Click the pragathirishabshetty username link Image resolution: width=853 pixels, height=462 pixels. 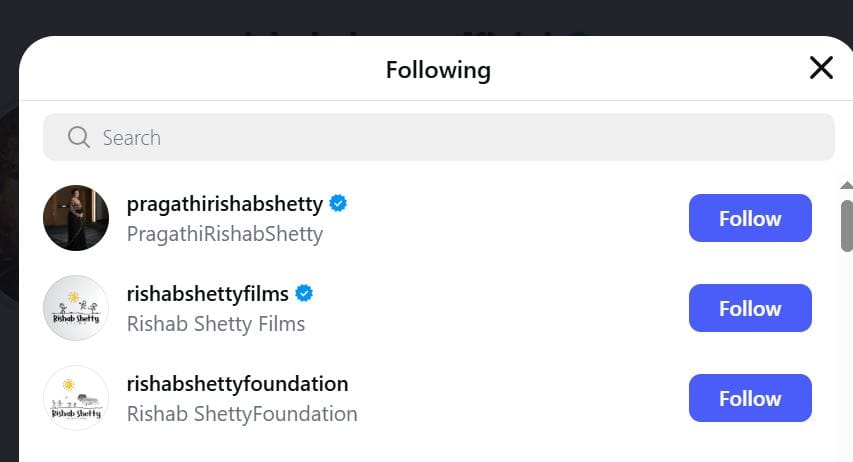pos(225,204)
